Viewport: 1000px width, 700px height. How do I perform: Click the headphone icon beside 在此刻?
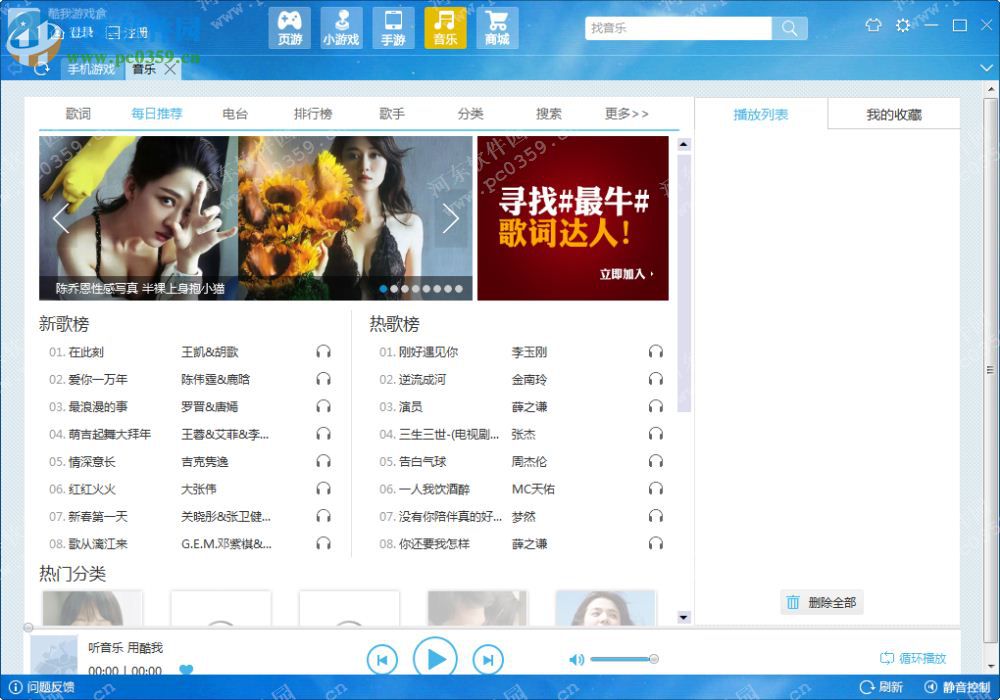pyautogui.click(x=322, y=352)
